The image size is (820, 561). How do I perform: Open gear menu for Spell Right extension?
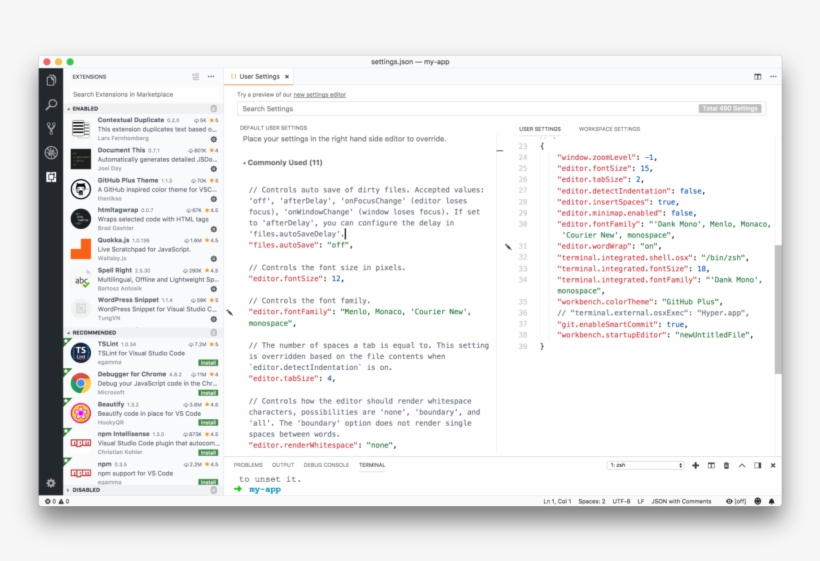point(213,289)
